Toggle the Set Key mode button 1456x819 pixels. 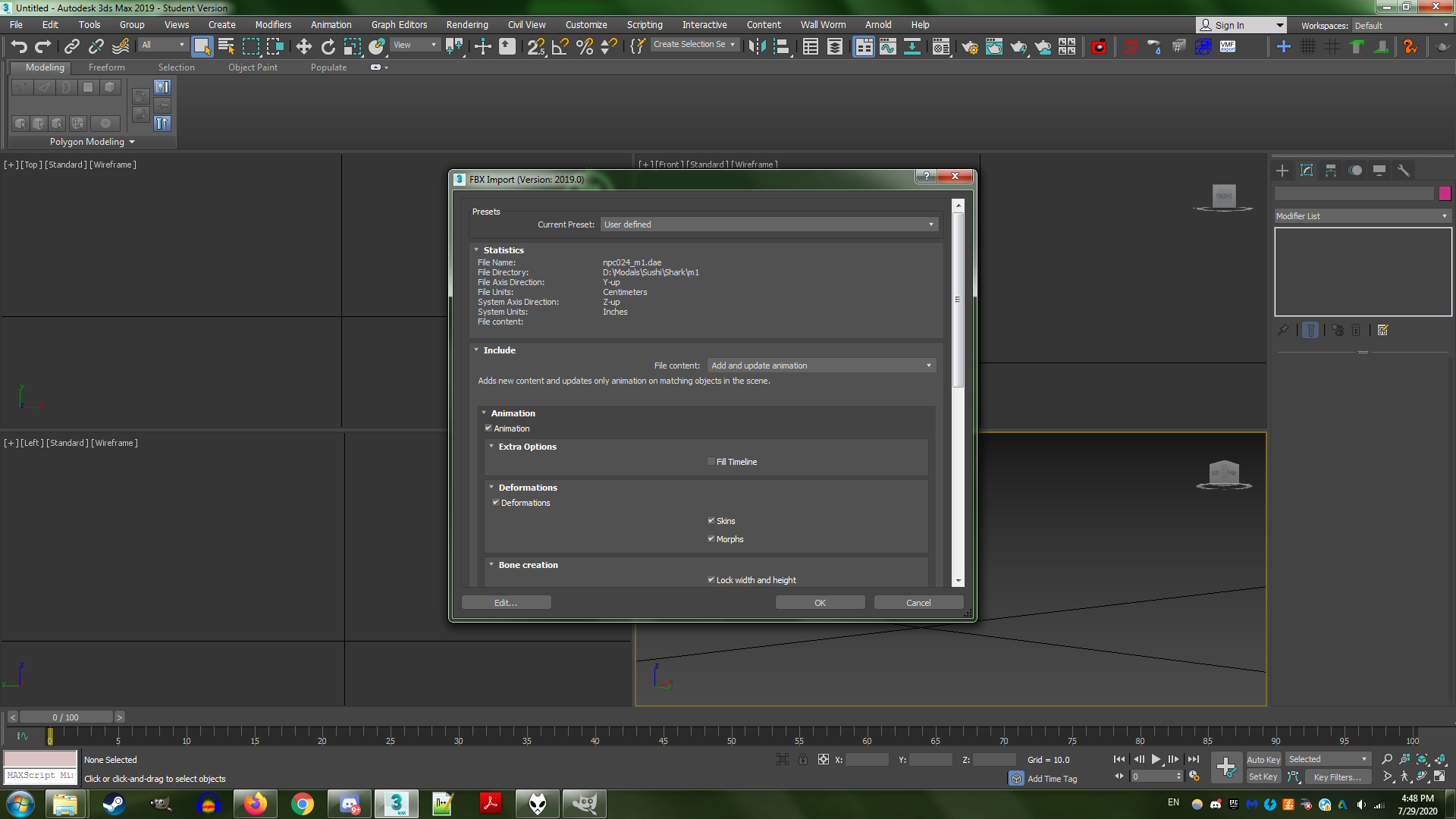coord(1263,777)
